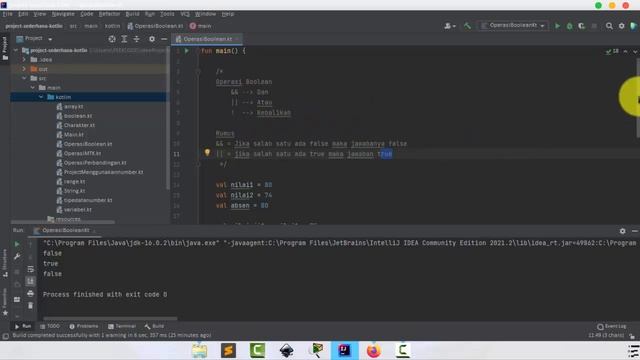Open the File menu
Image resolution: width=640 pixels, height=360 pixels.
[x=7, y=14]
